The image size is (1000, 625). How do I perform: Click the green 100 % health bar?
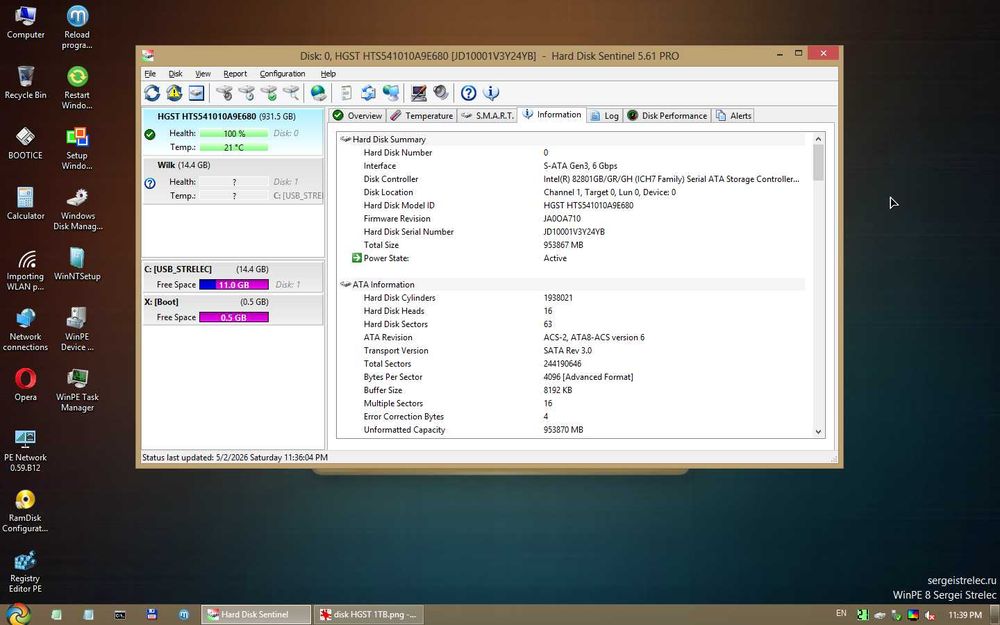pos(234,133)
